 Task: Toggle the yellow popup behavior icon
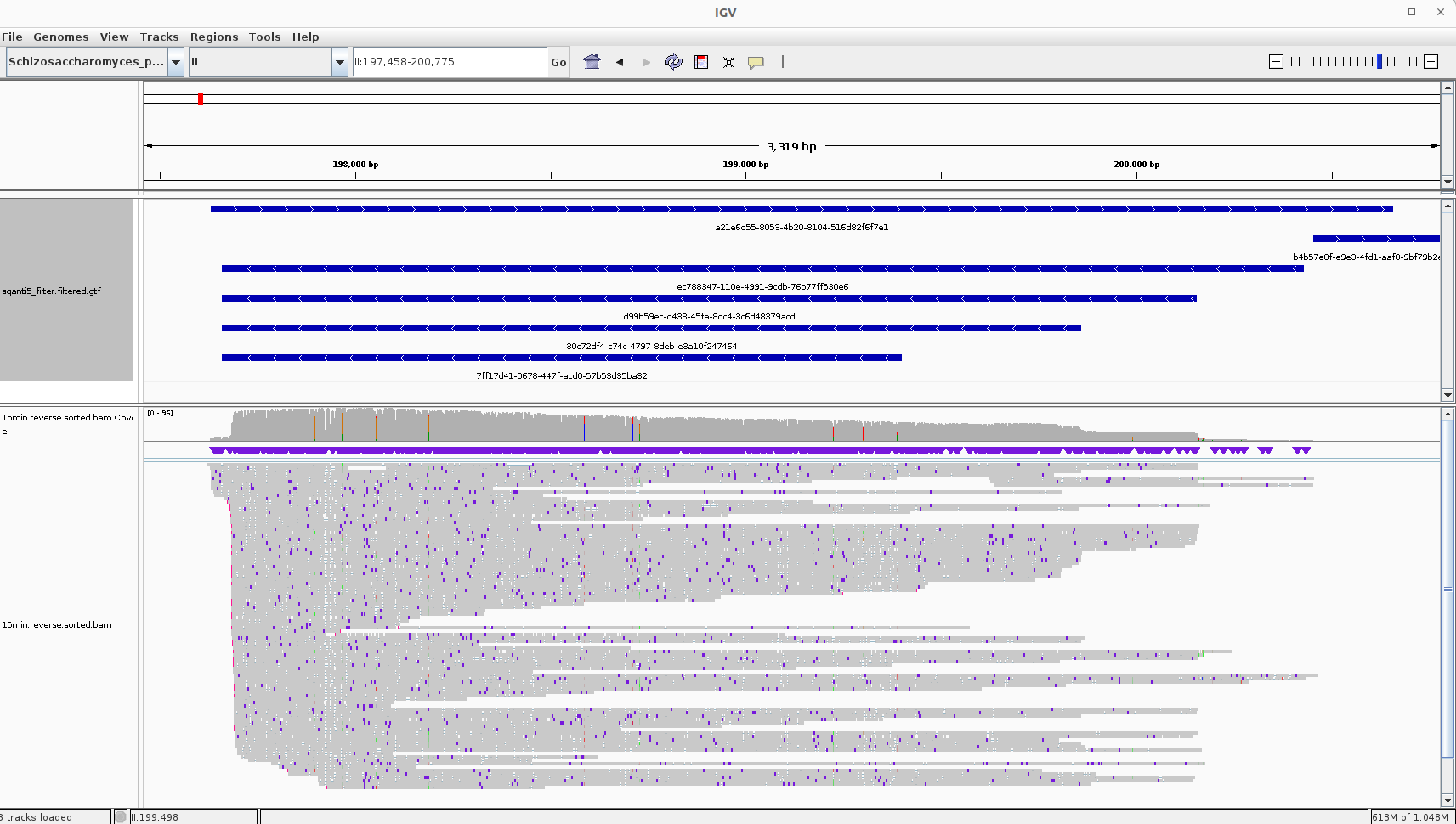coord(756,61)
